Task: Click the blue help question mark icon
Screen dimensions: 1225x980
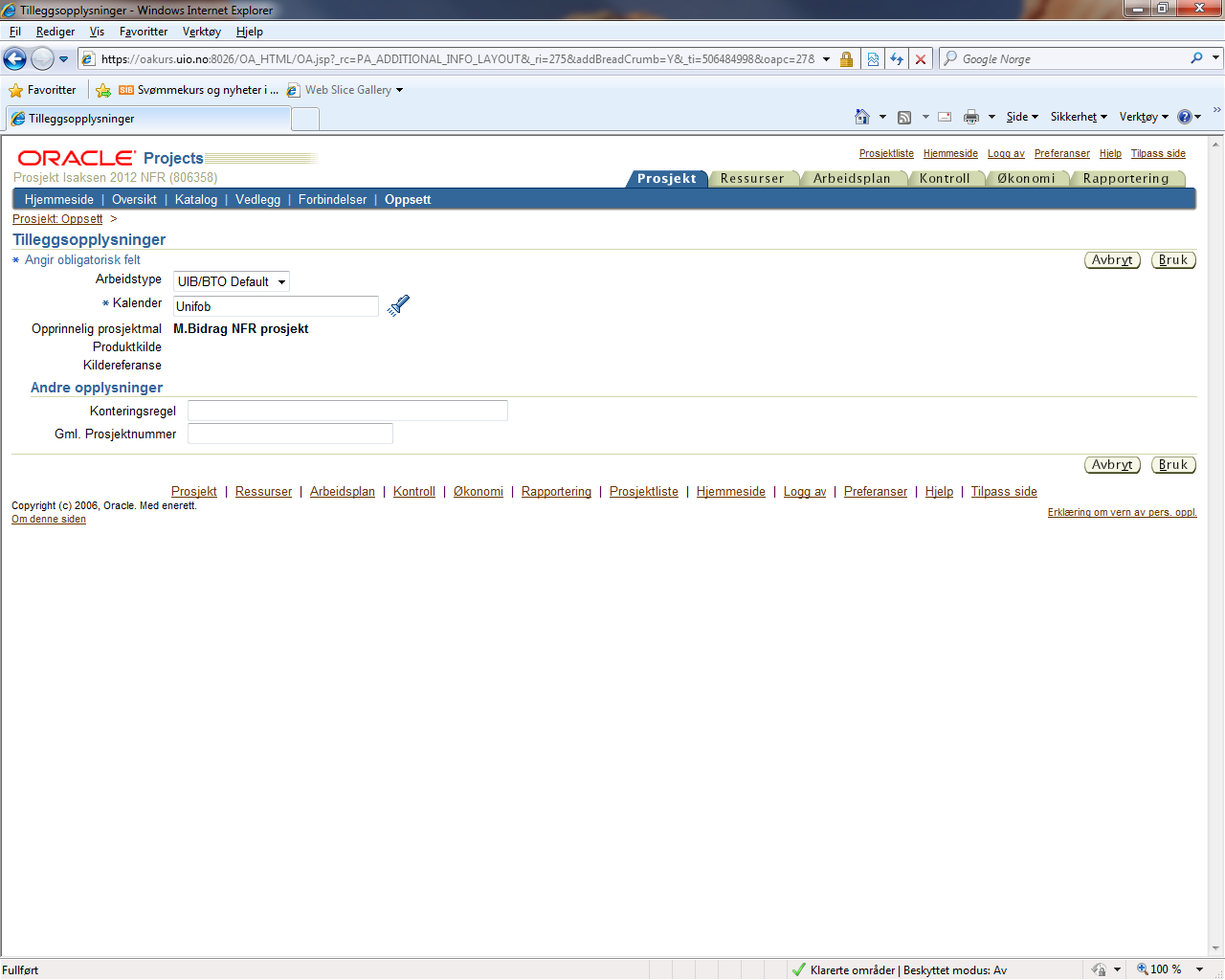Action: [x=1185, y=117]
